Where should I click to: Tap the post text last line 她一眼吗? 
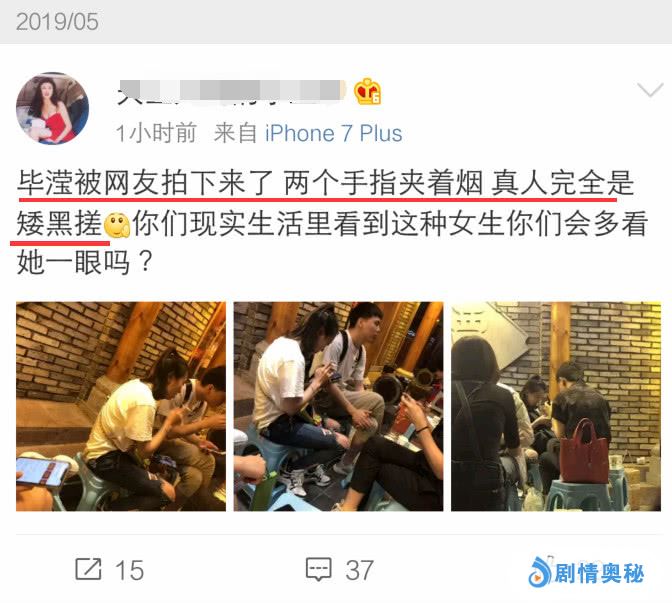[85, 263]
